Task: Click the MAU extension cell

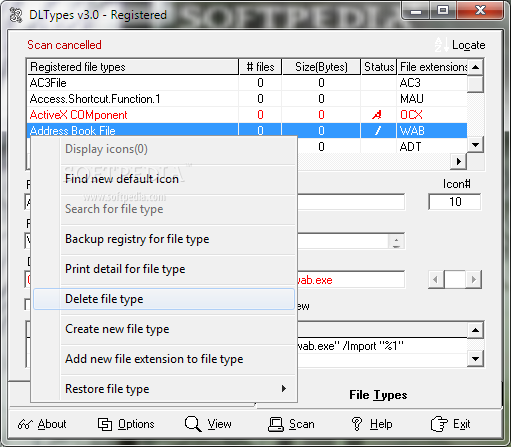Action: (432, 99)
